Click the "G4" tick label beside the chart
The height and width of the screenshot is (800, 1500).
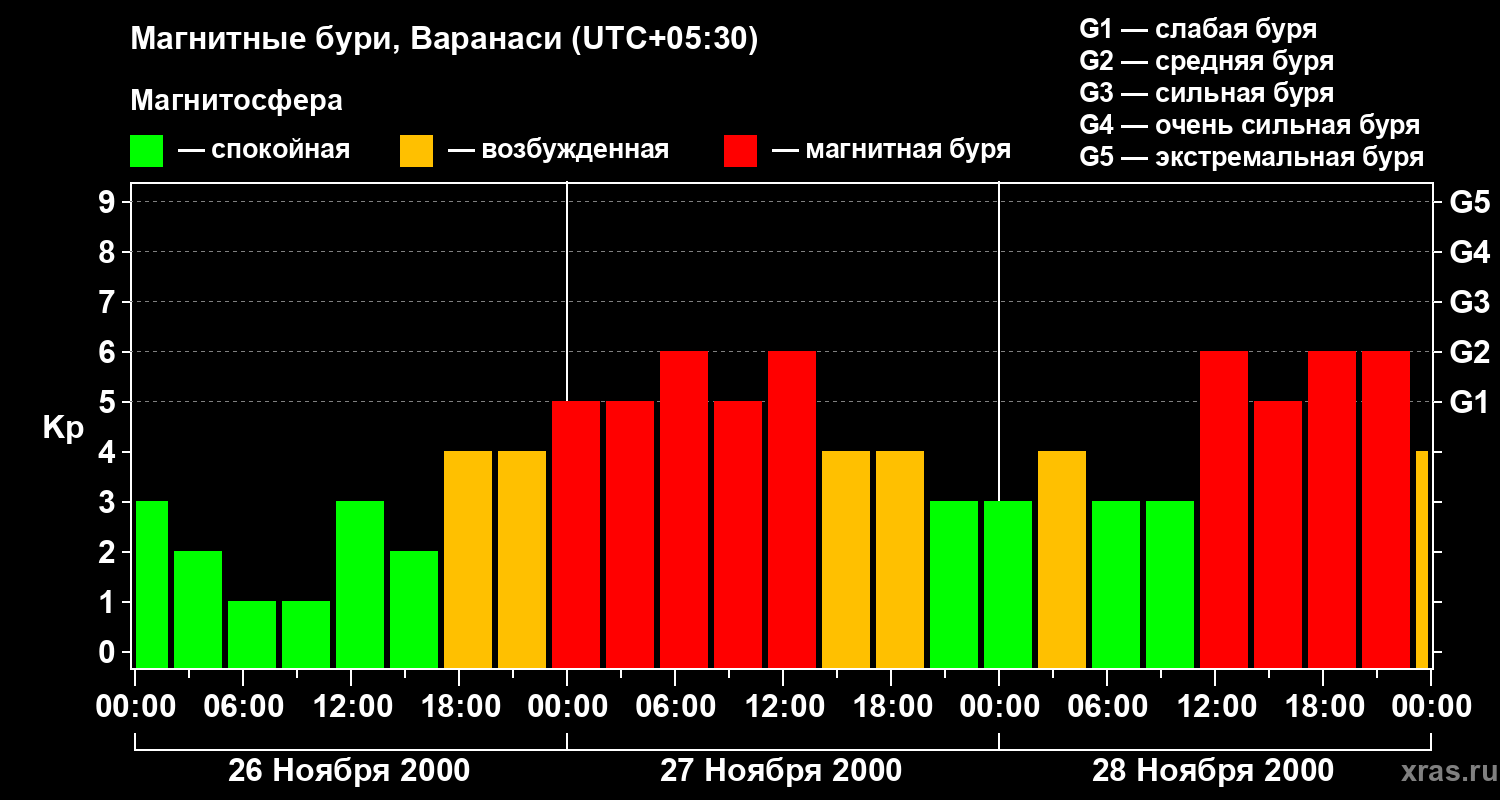1469,252
